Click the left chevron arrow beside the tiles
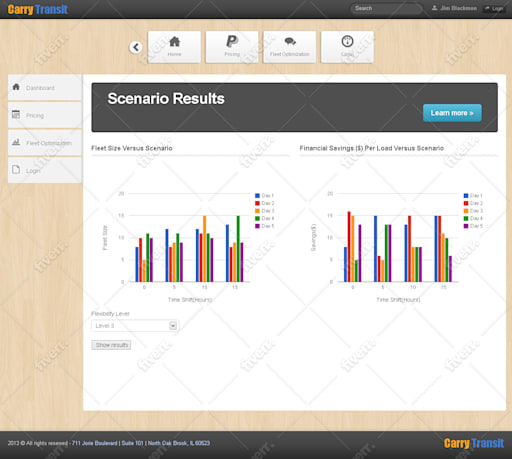The height and width of the screenshot is (459, 512). (x=136, y=47)
